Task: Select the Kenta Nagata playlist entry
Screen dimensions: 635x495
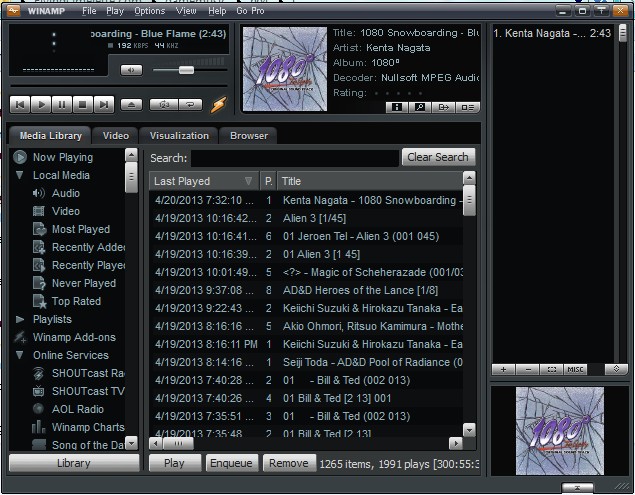Action: pyautogui.click(x=552, y=33)
